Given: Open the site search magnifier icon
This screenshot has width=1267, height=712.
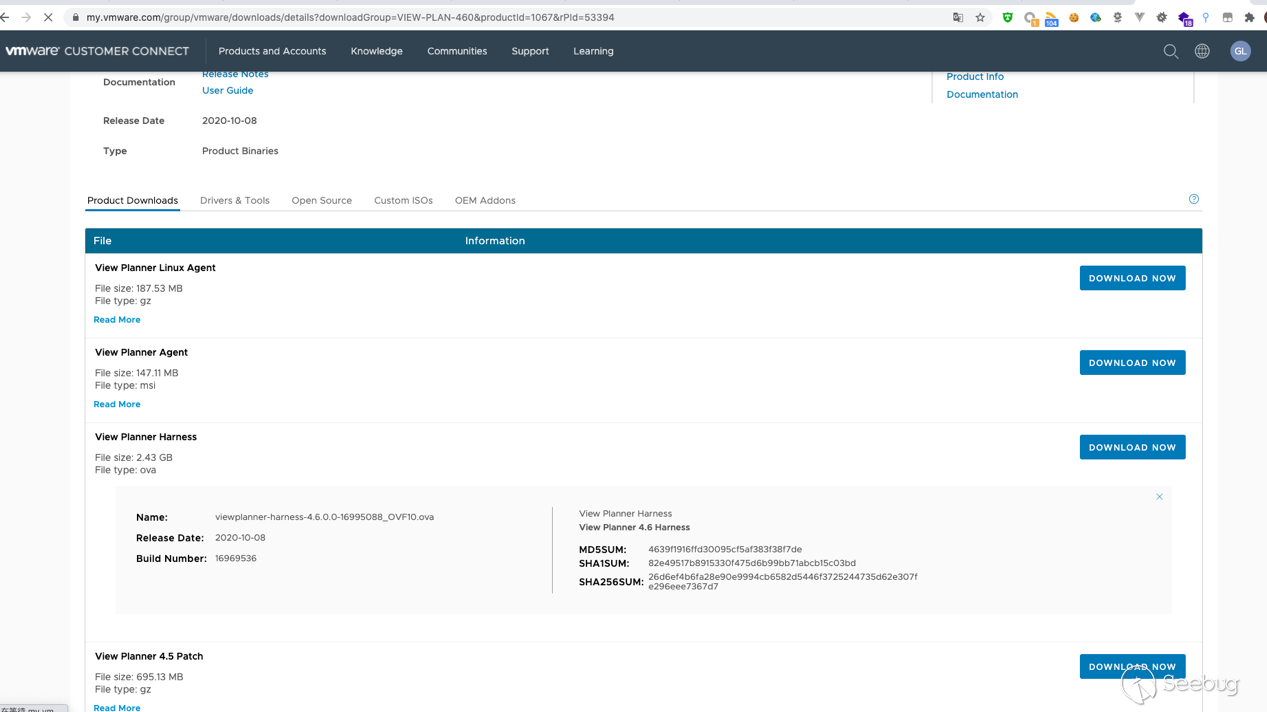Looking at the screenshot, I should click(1170, 51).
